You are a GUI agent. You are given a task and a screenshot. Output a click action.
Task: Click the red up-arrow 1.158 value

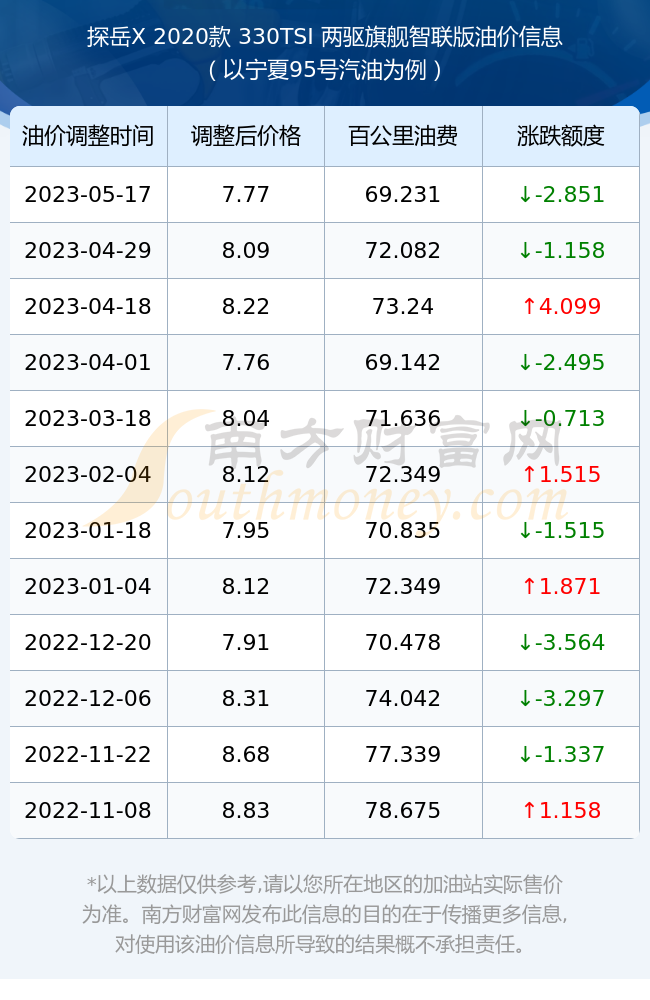[x=561, y=811]
